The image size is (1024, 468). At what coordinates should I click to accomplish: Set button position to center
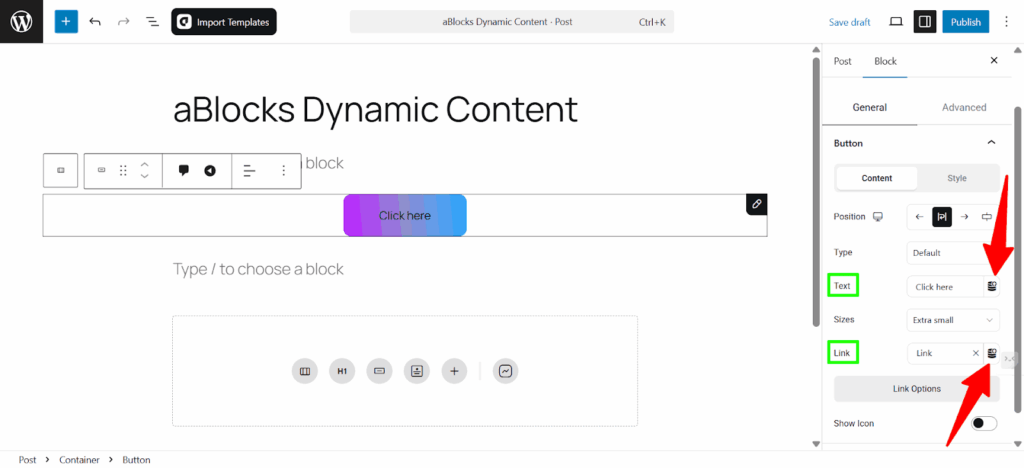click(942, 217)
